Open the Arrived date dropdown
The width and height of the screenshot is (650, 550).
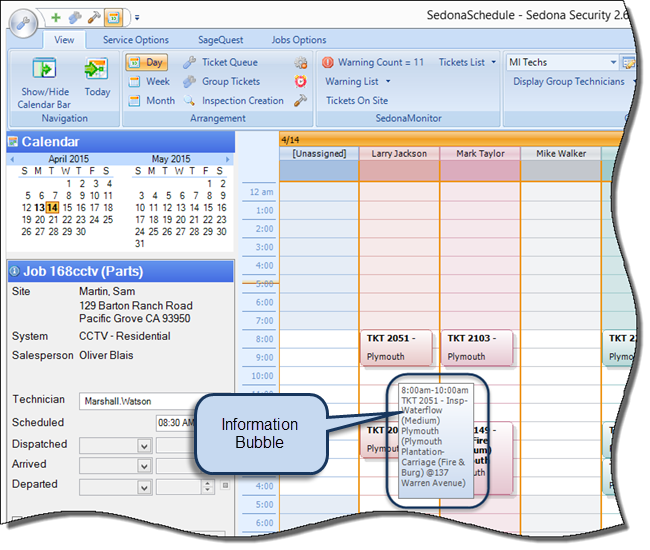pos(144,466)
